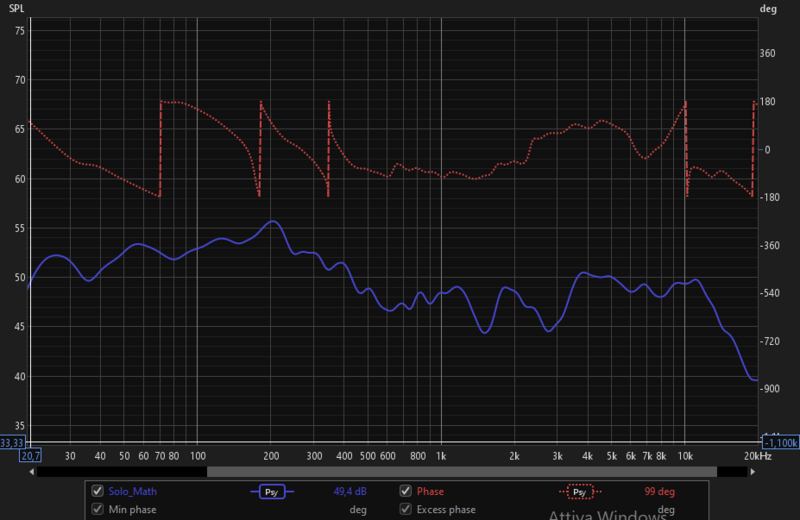Screen dimensions: 800x520
Task: Click the 75 SPL axis label
Action: (20, 31)
